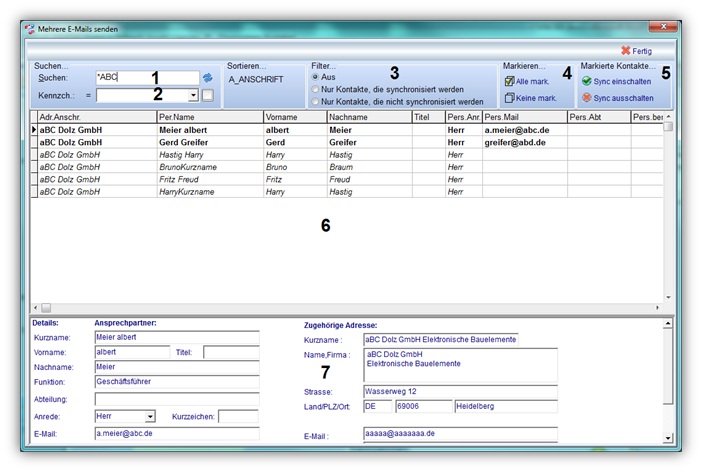Click the empty Titel field in Details
Screen dimensions: 702x472
point(231,352)
